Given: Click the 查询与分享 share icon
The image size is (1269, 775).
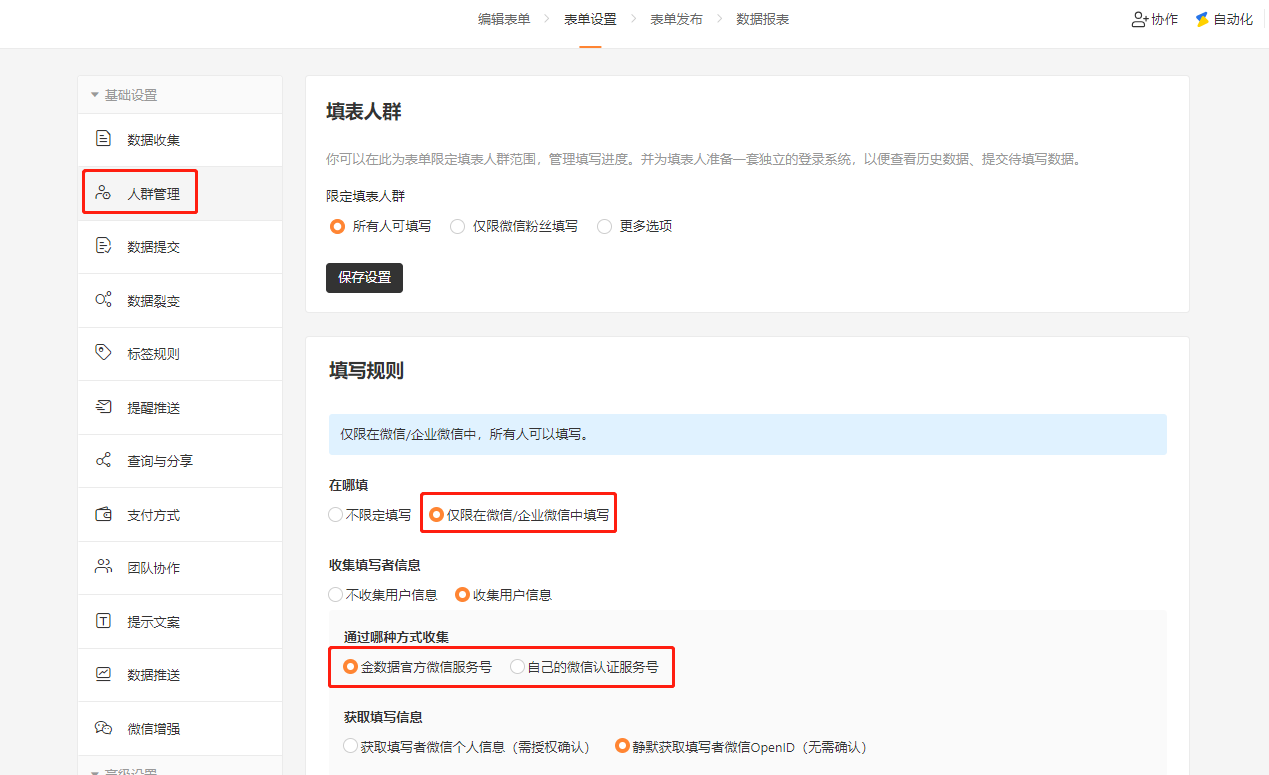Looking at the screenshot, I should tap(103, 460).
